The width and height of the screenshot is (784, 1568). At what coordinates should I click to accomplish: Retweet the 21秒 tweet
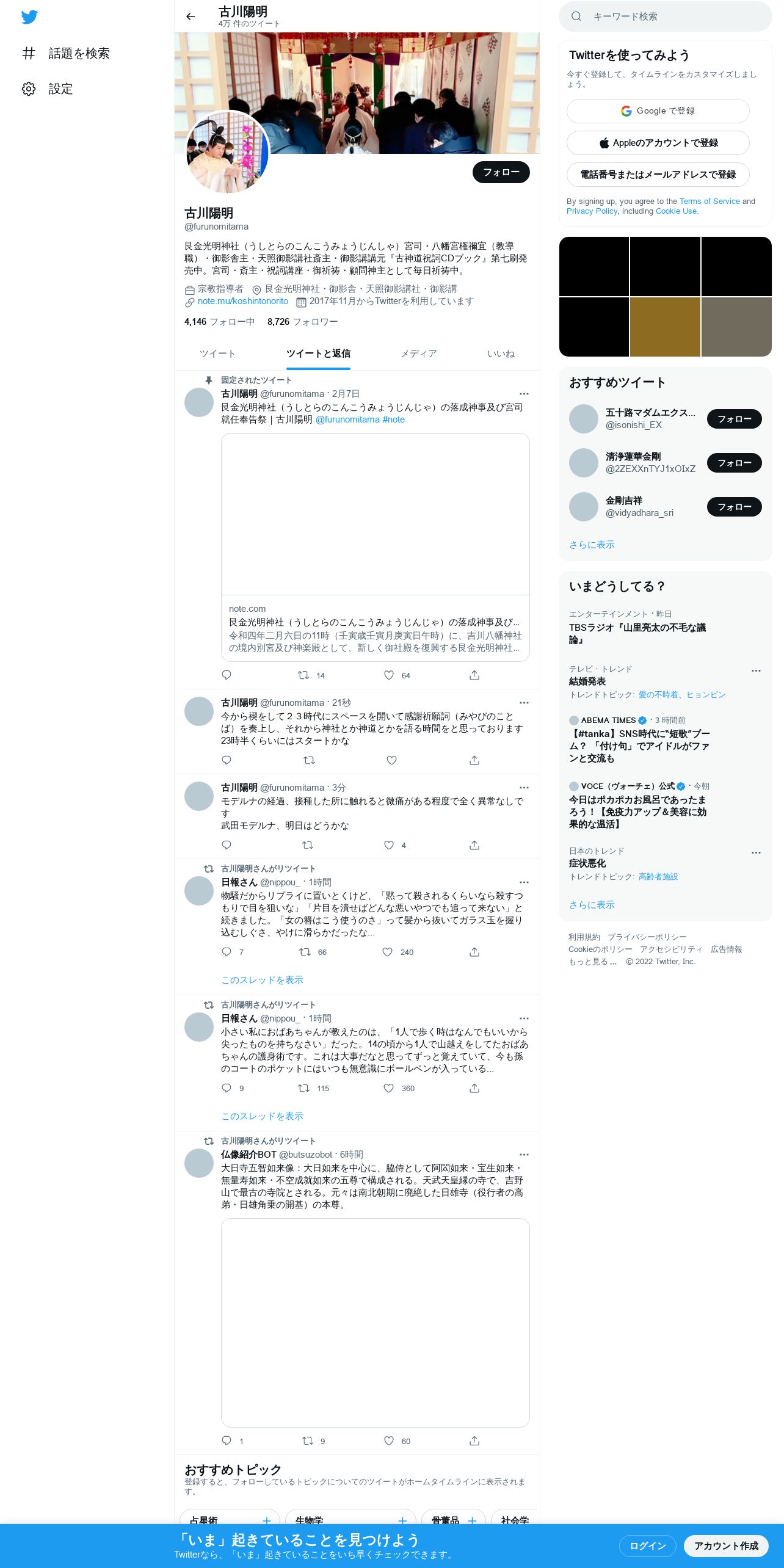click(x=310, y=760)
